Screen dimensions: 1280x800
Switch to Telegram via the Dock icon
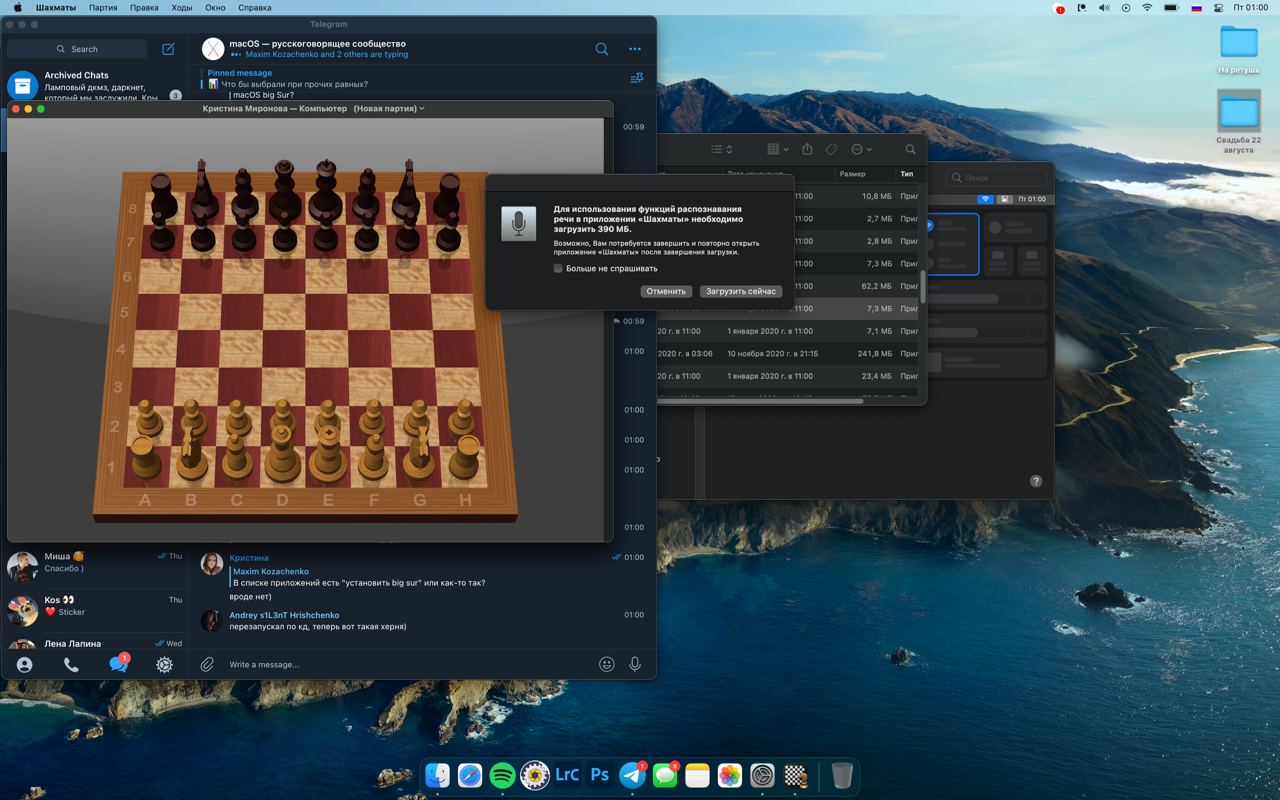tap(632, 775)
